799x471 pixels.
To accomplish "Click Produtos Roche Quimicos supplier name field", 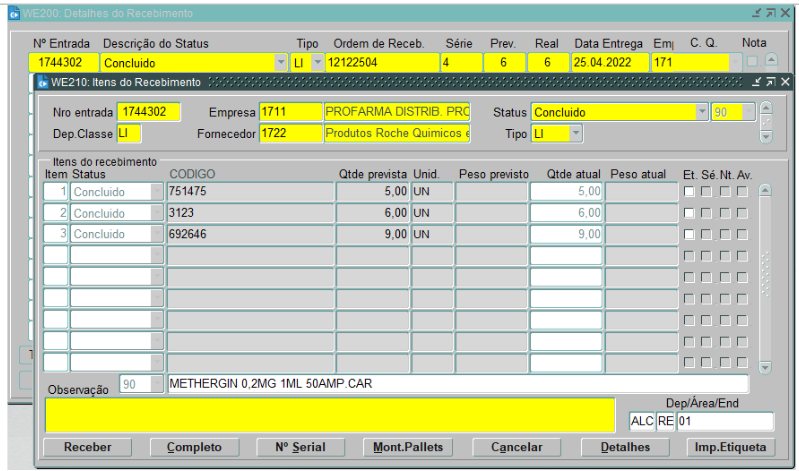I will pyautogui.click(x=397, y=134).
